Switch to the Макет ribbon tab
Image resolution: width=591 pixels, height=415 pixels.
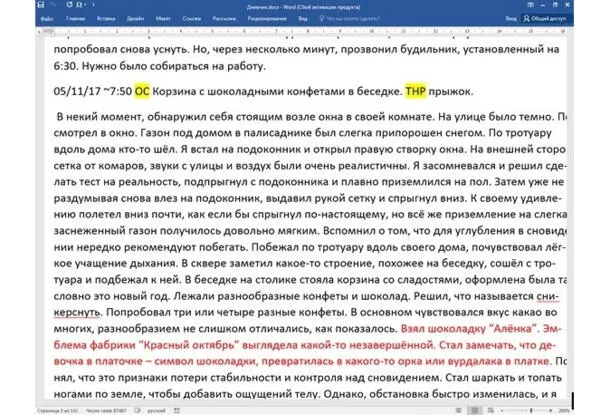coord(163,18)
